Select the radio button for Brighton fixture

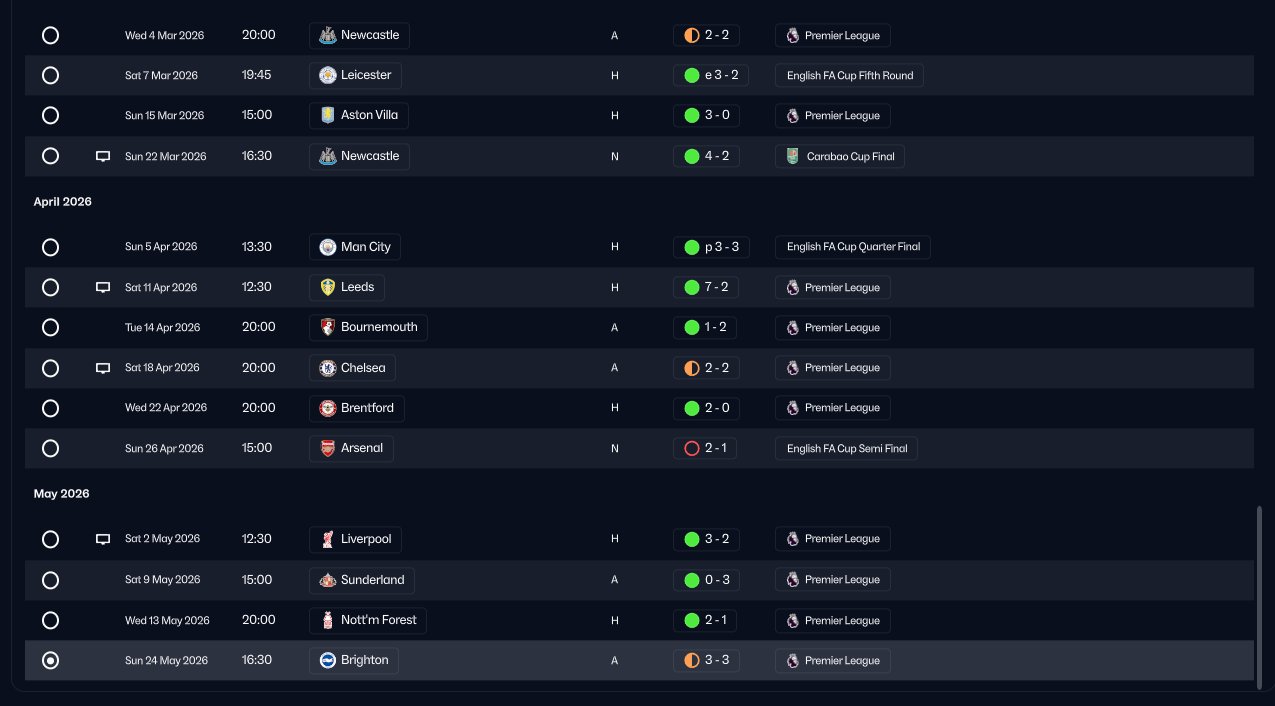pos(50,660)
